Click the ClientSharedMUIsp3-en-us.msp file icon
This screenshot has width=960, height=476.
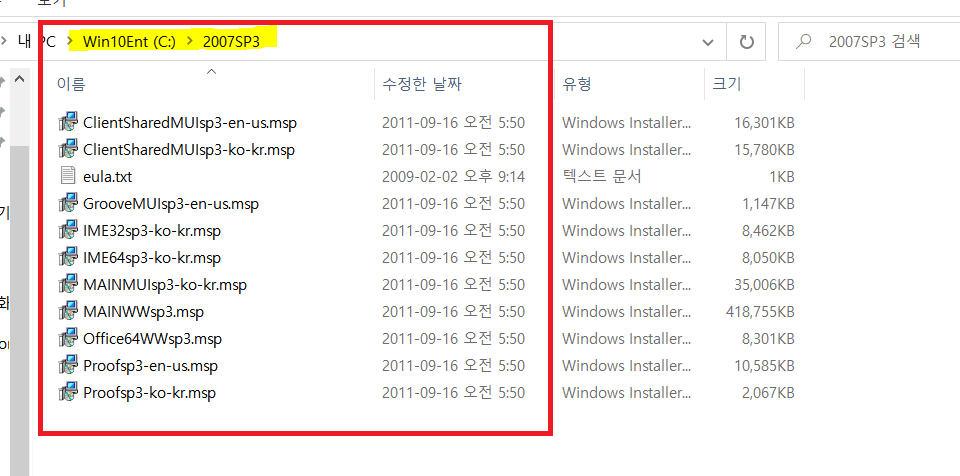68,123
